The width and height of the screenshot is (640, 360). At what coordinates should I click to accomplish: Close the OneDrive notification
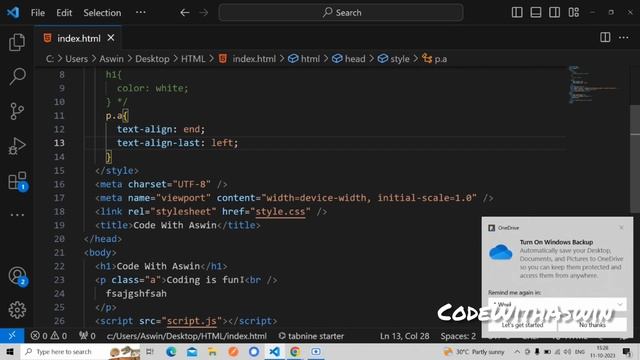pos(621,227)
